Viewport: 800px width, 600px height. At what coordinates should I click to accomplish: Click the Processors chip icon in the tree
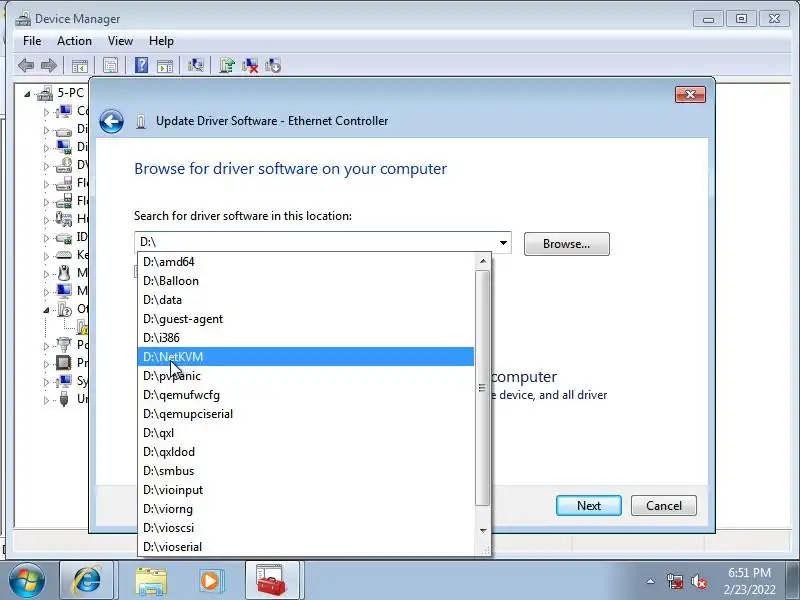(64, 363)
